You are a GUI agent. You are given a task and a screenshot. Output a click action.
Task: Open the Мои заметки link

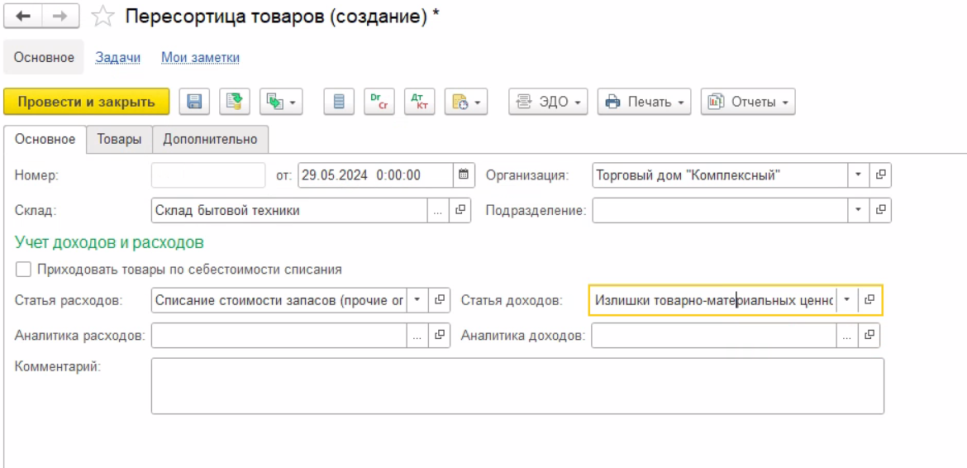tap(200, 58)
